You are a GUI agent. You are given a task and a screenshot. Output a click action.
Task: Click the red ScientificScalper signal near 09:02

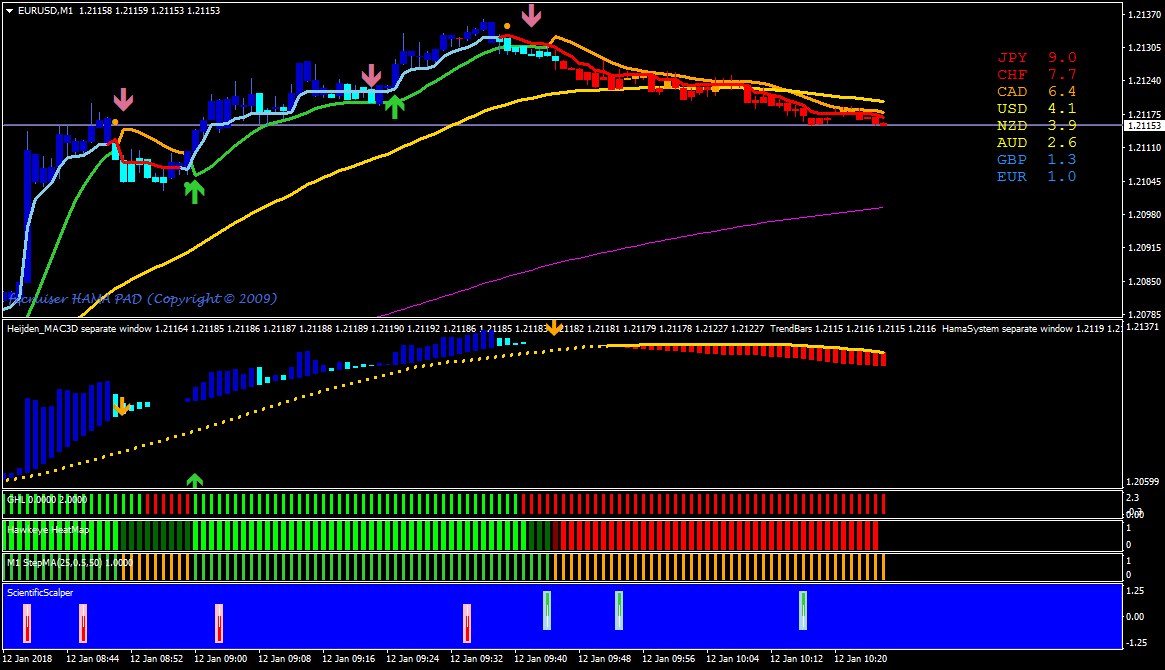[x=219, y=622]
